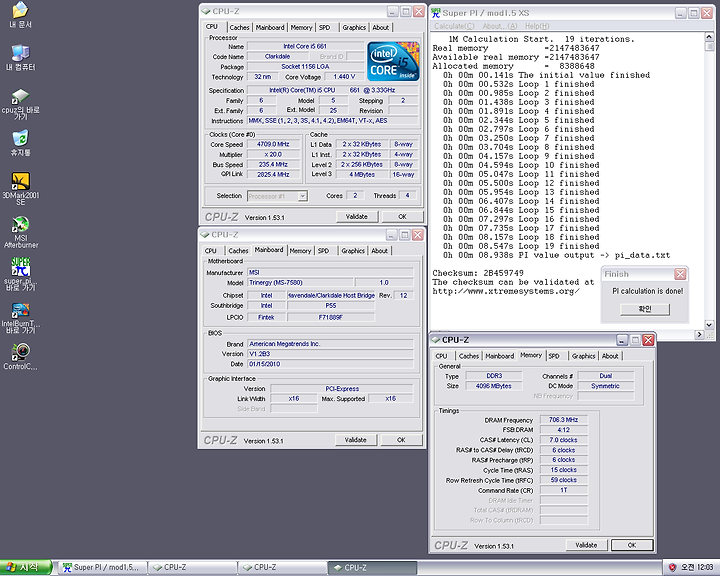
Task: Switch to Mainboard tab in top CPU-Z window
Action: 270,28
